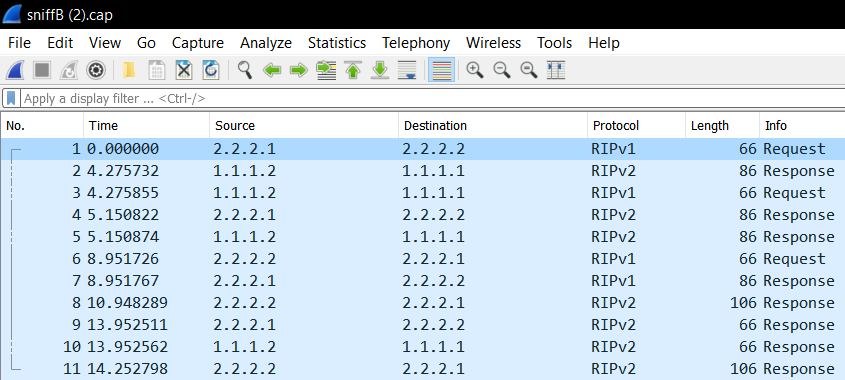Sort by the Destination column header
Viewport: 845px width, 380px height.
(493, 126)
